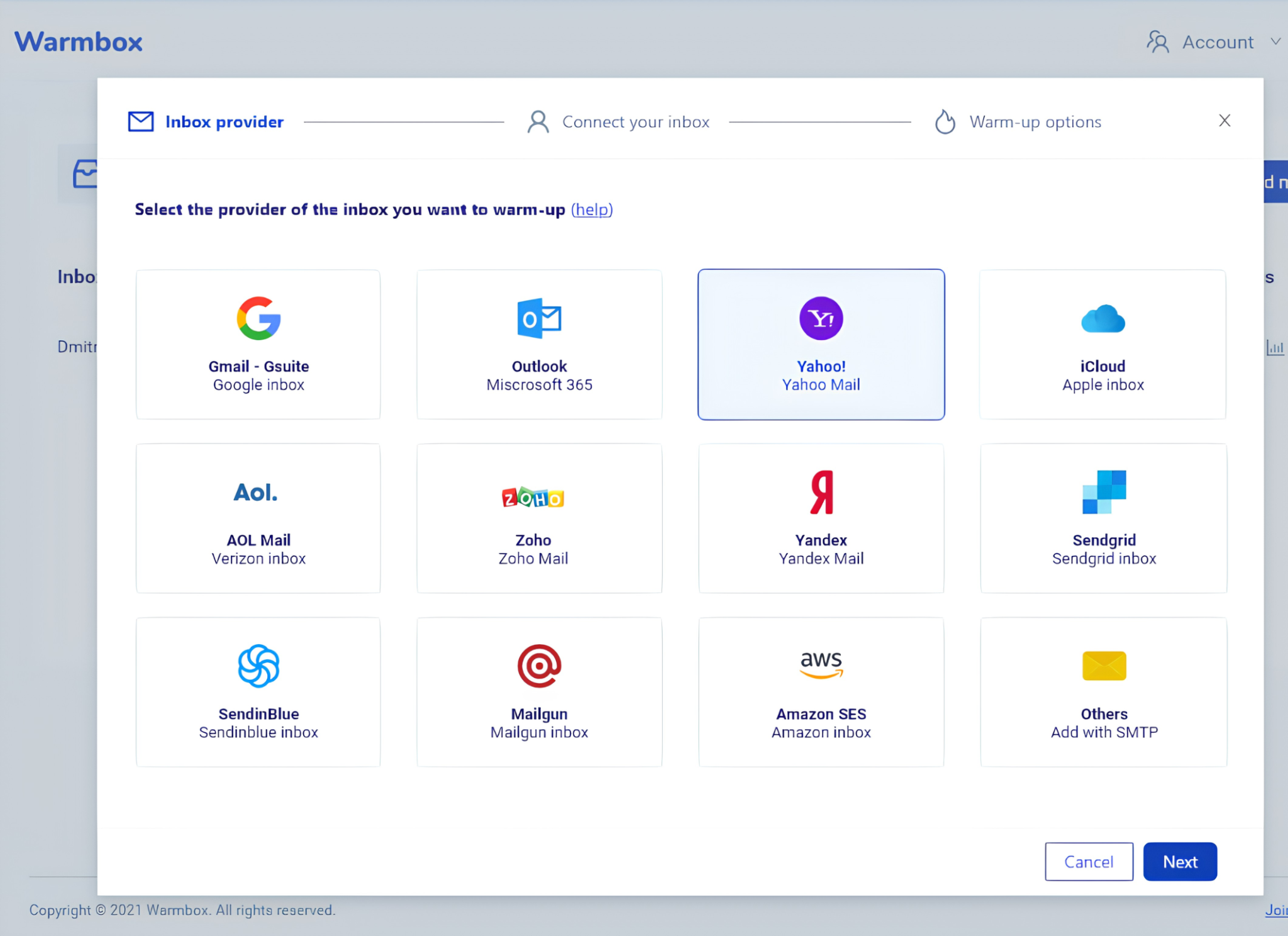Click the AOL Mail card title
This screenshot has width=1288, height=936.
pyautogui.click(x=258, y=540)
